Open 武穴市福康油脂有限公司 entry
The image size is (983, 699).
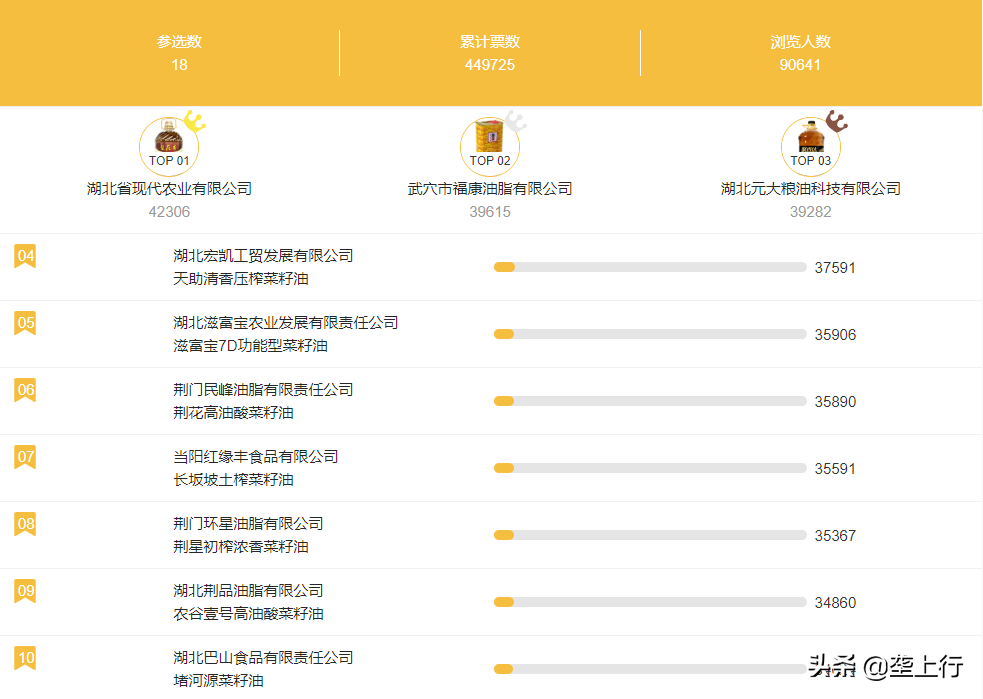(490, 189)
